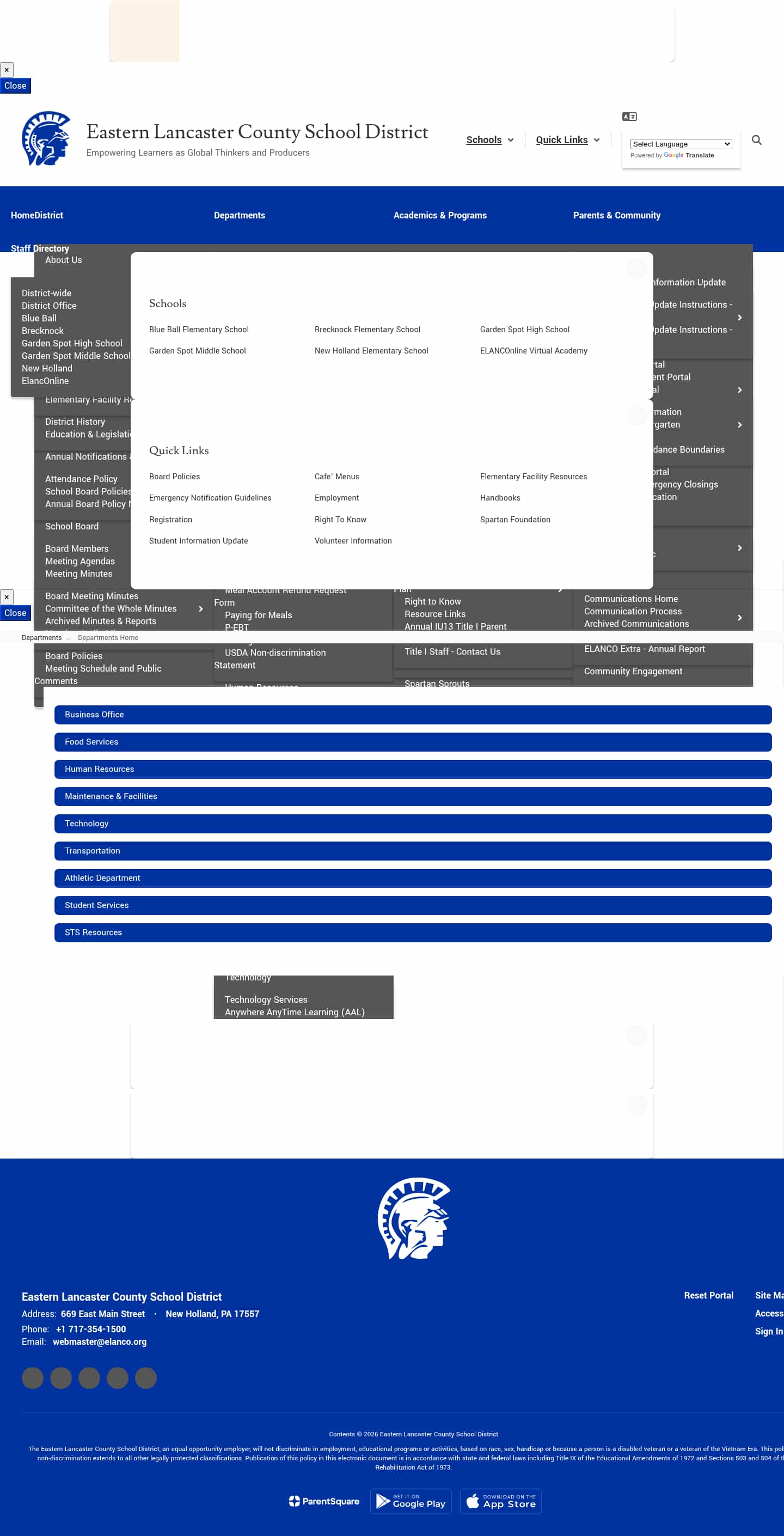Click the webmaster@elanco.org email link

pos(100,1342)
